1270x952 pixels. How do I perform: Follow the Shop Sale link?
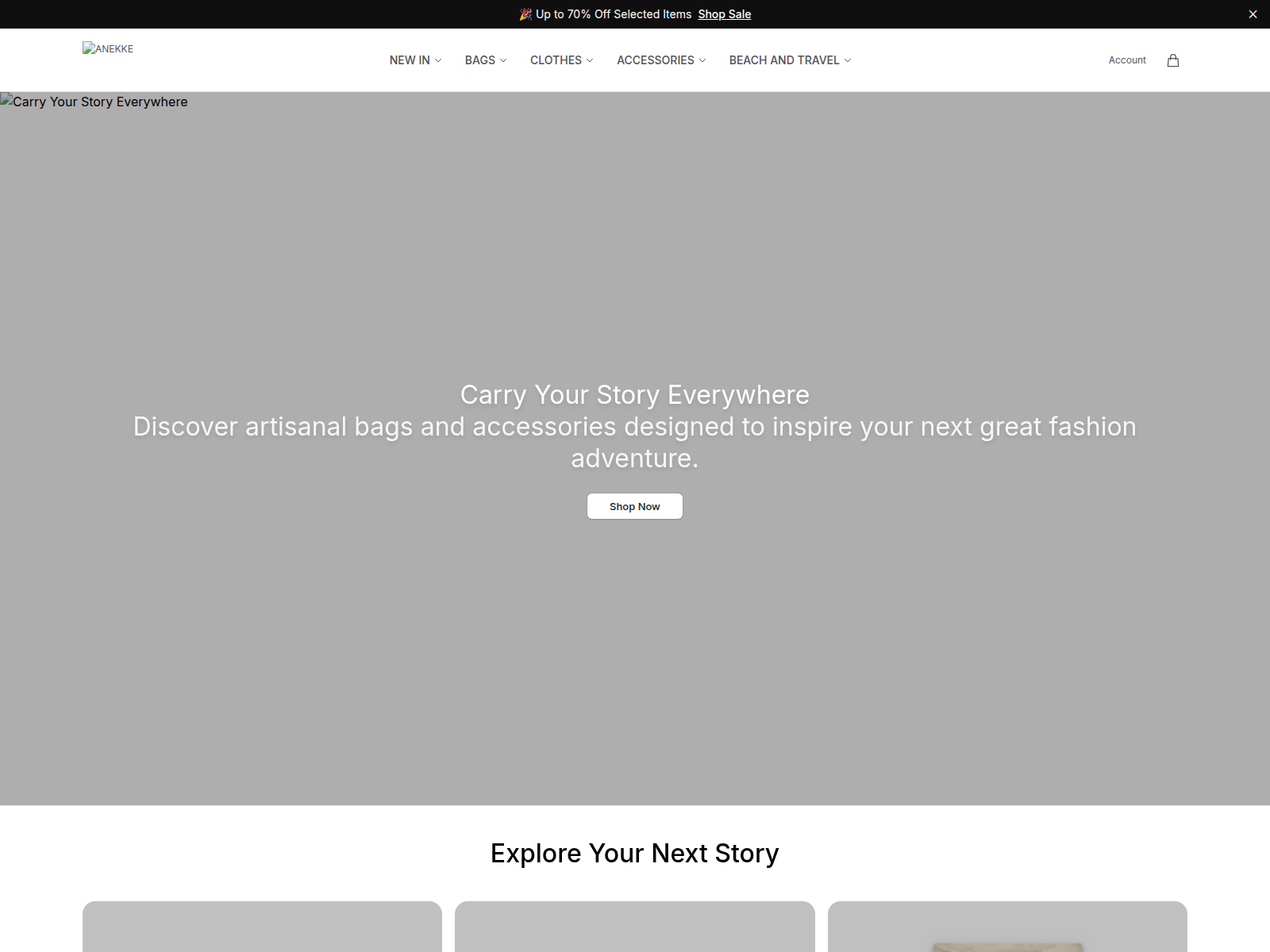[725, 14]
